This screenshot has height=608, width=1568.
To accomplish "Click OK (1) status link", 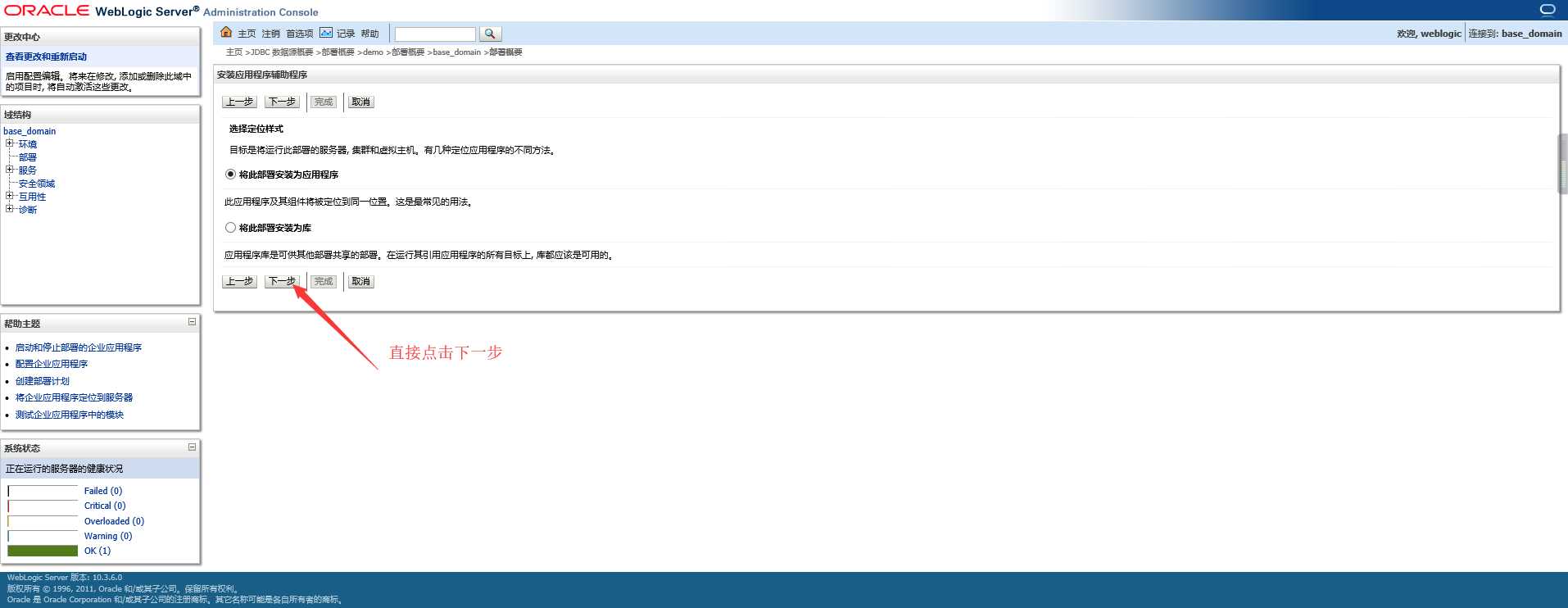I will click(97, 551).
